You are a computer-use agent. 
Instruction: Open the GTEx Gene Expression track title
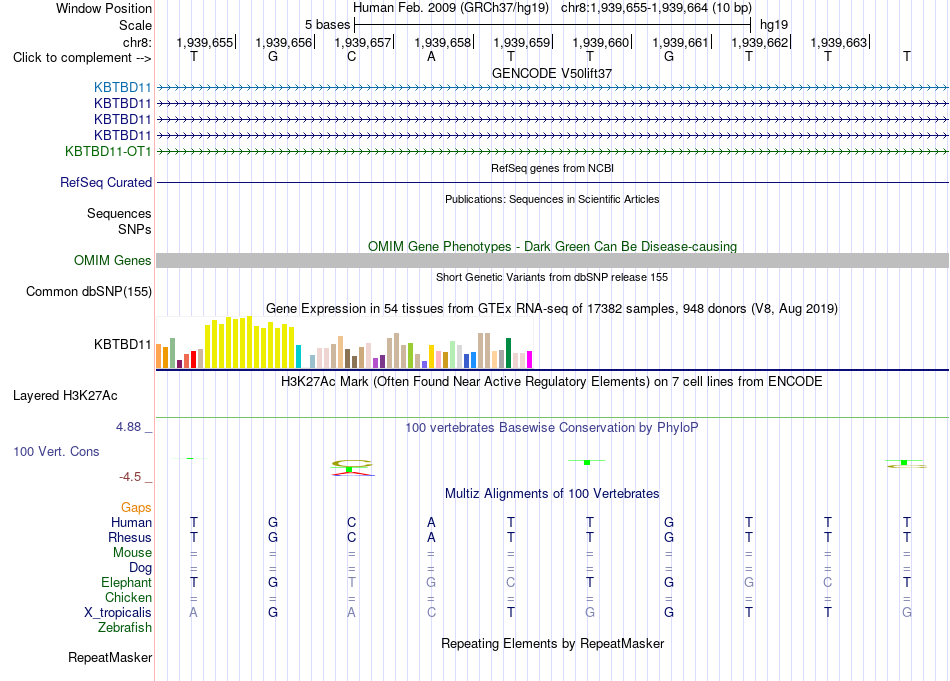(x=552, y=309)
